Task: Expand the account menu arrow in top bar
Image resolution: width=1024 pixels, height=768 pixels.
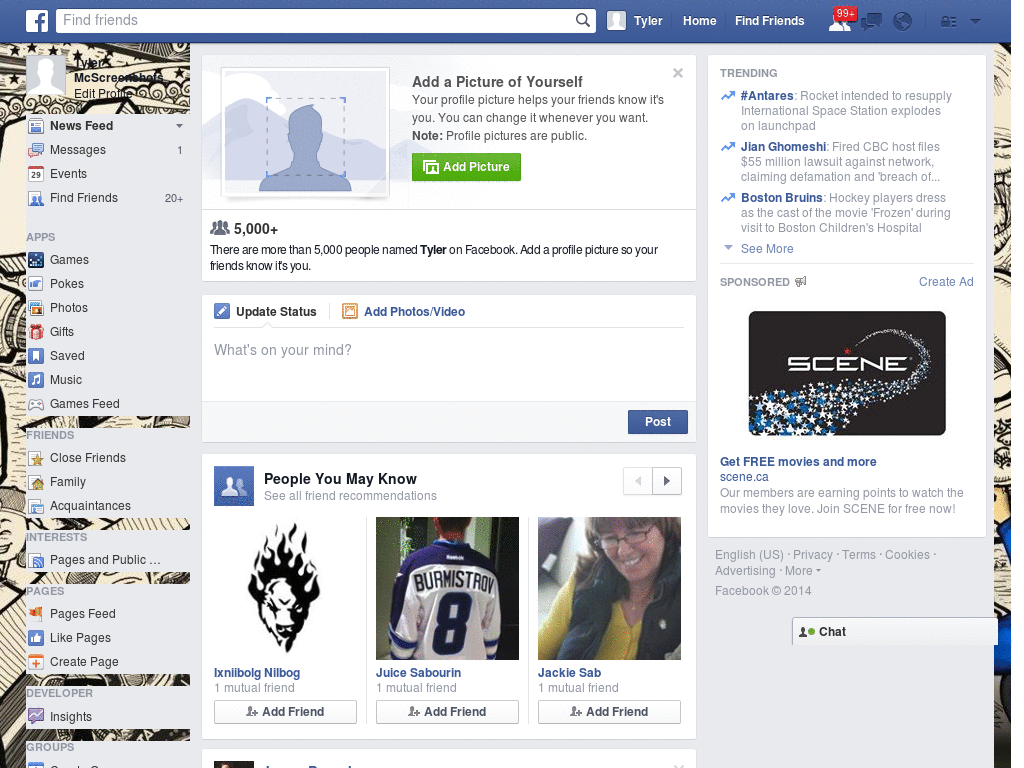Action: (x=976, y=22)
